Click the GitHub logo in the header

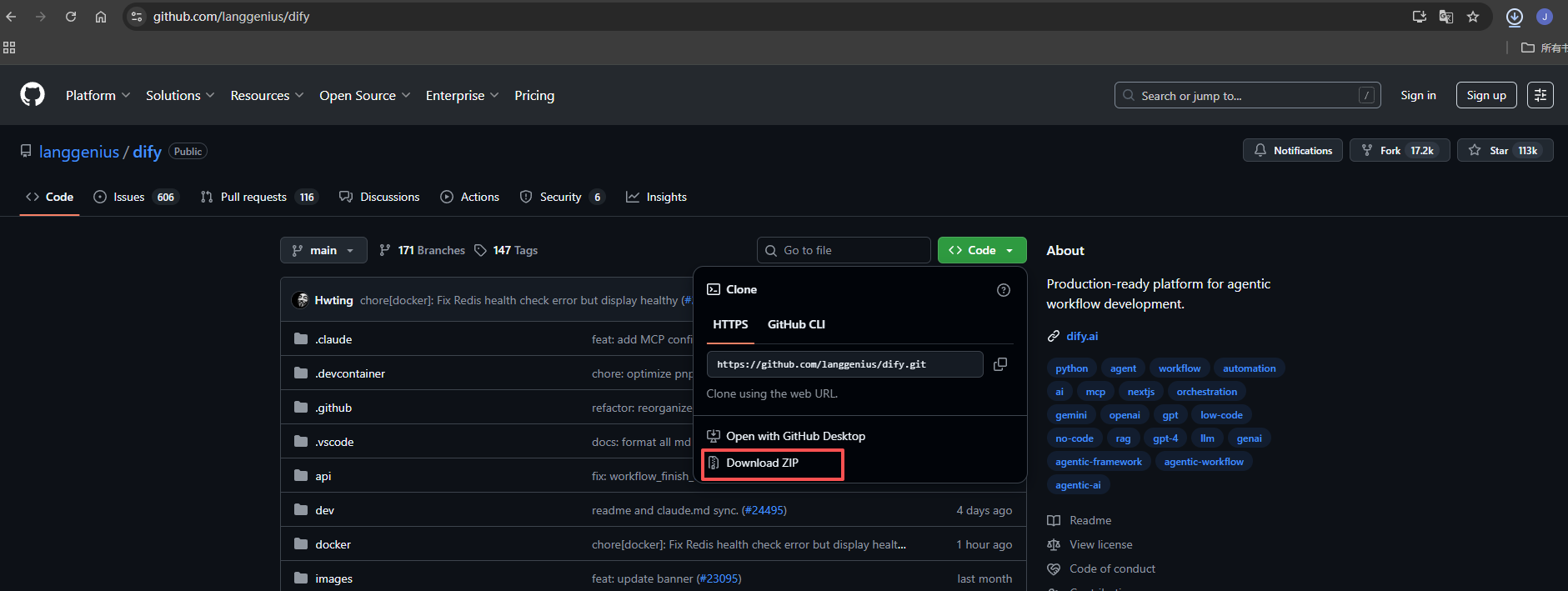(33, 94)
